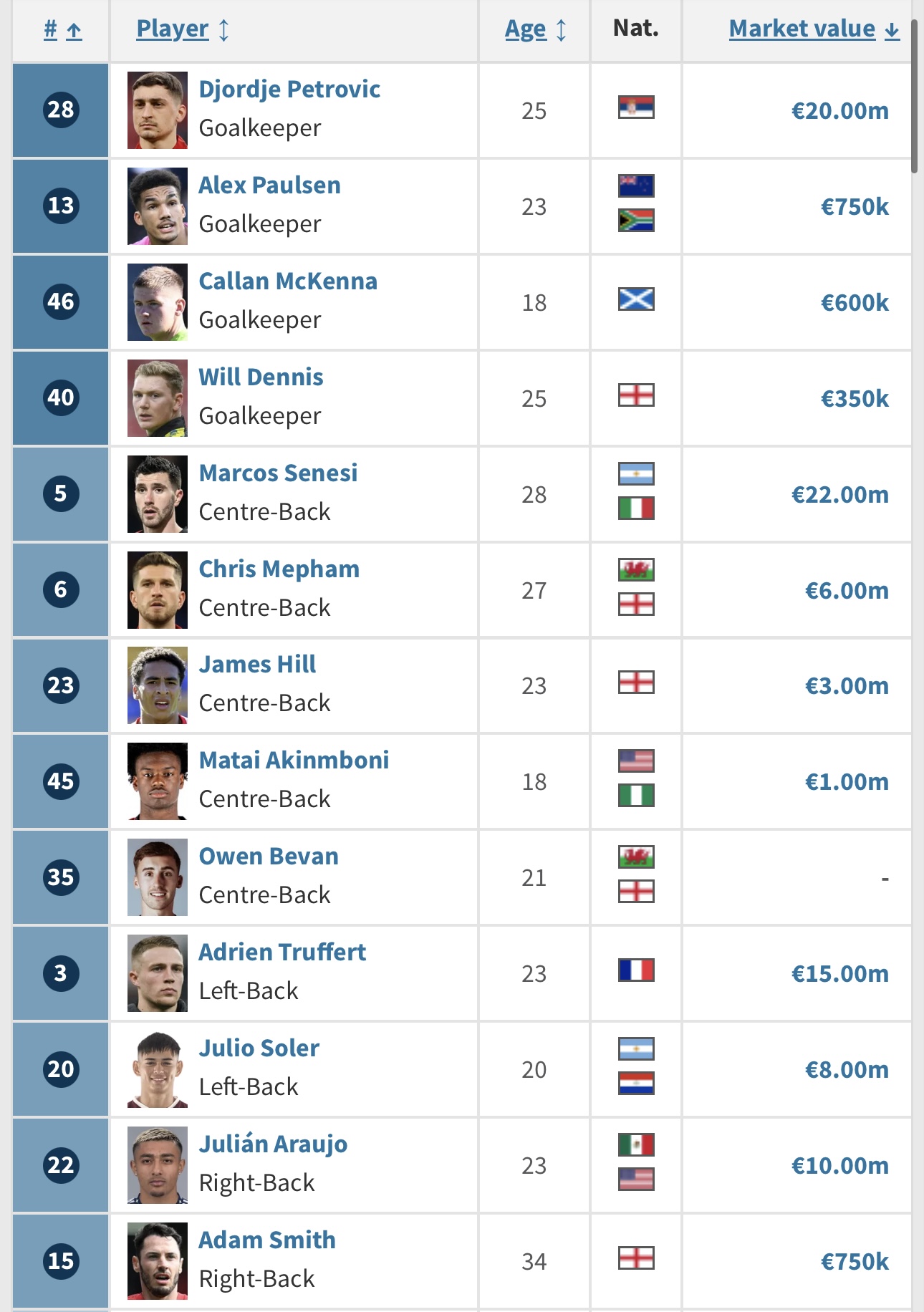
Task: Open the €22.00m market value link
Action: pos(839,495)
